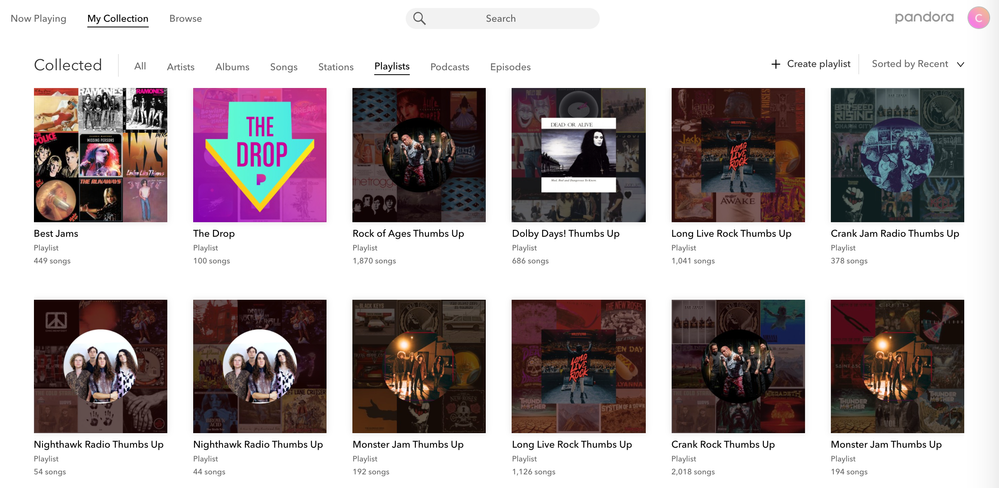Click the Rock of Ages Thumbs Up title
Image resolution: width=999 pixels, height=488 pixels.
pos(406,234)
